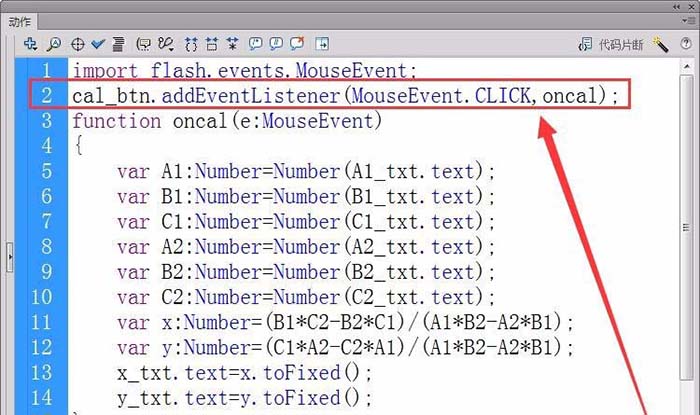
Task: Click the 'var C1:Number' code line
Action: pyautogui.click(x=306, y=222)
